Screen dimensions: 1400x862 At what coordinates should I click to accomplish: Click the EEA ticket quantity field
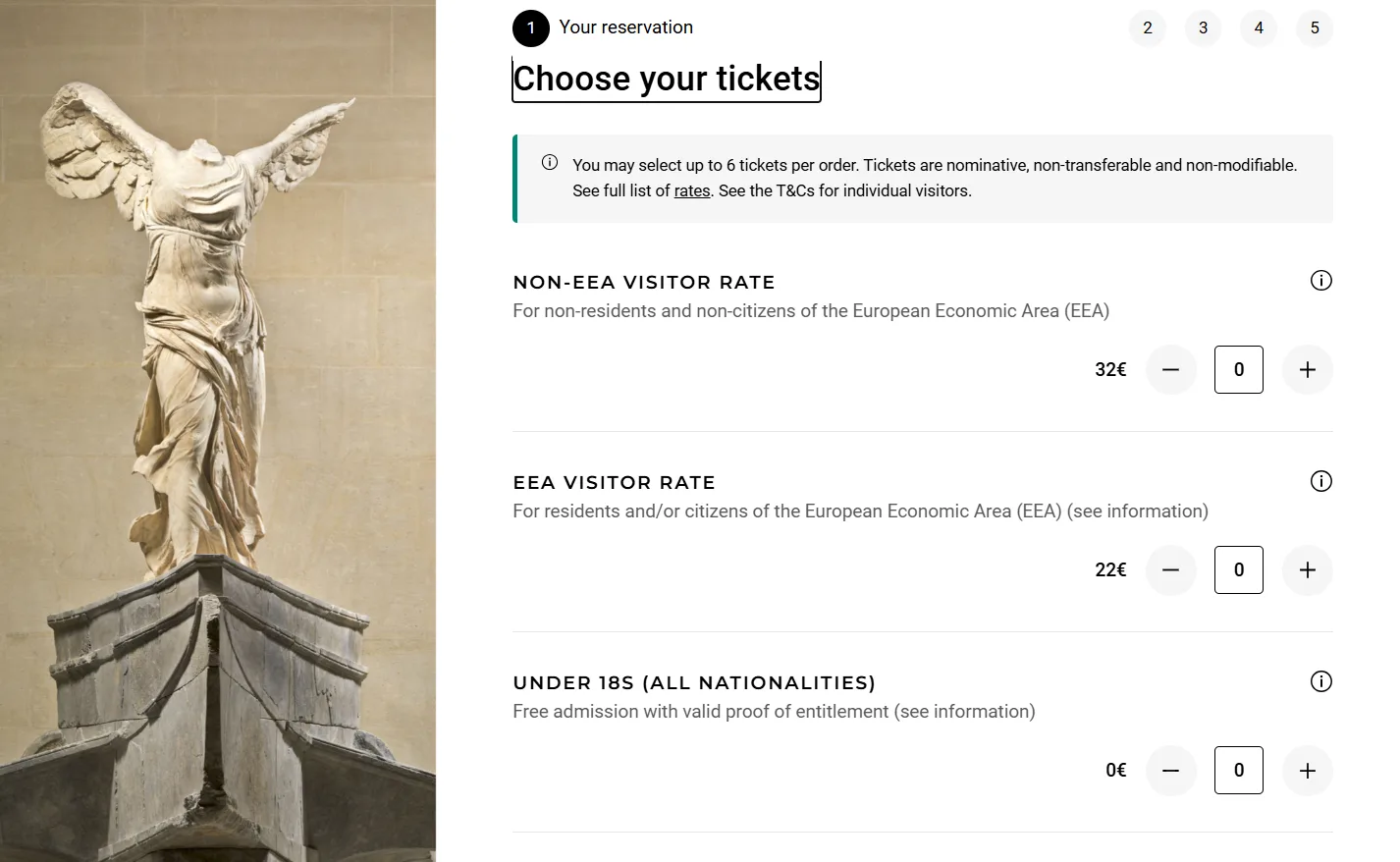[1238, 570]
